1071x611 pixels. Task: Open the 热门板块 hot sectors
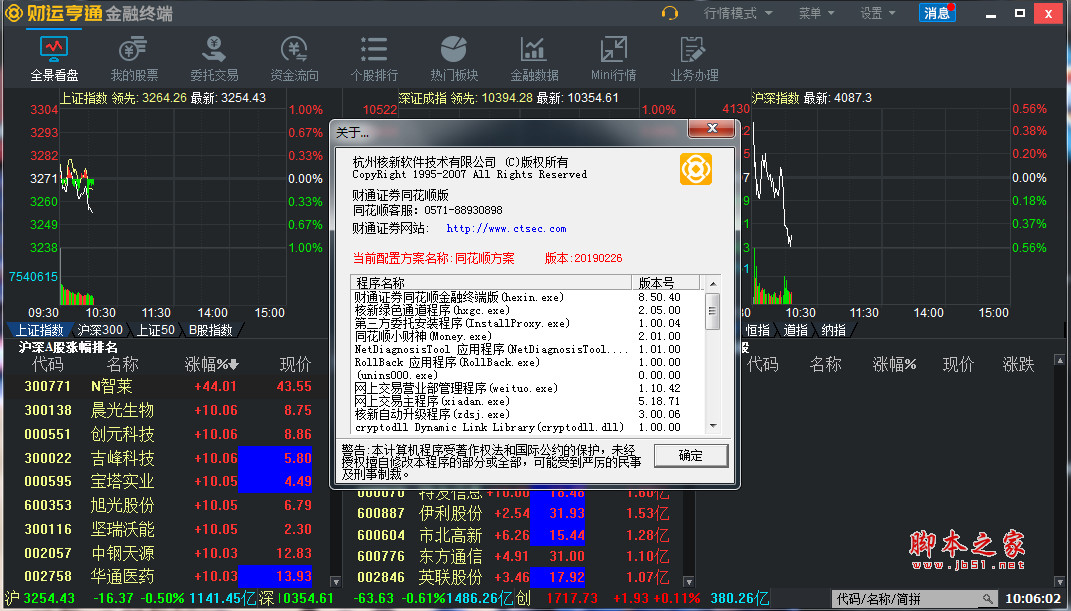(x=454, y=58)
